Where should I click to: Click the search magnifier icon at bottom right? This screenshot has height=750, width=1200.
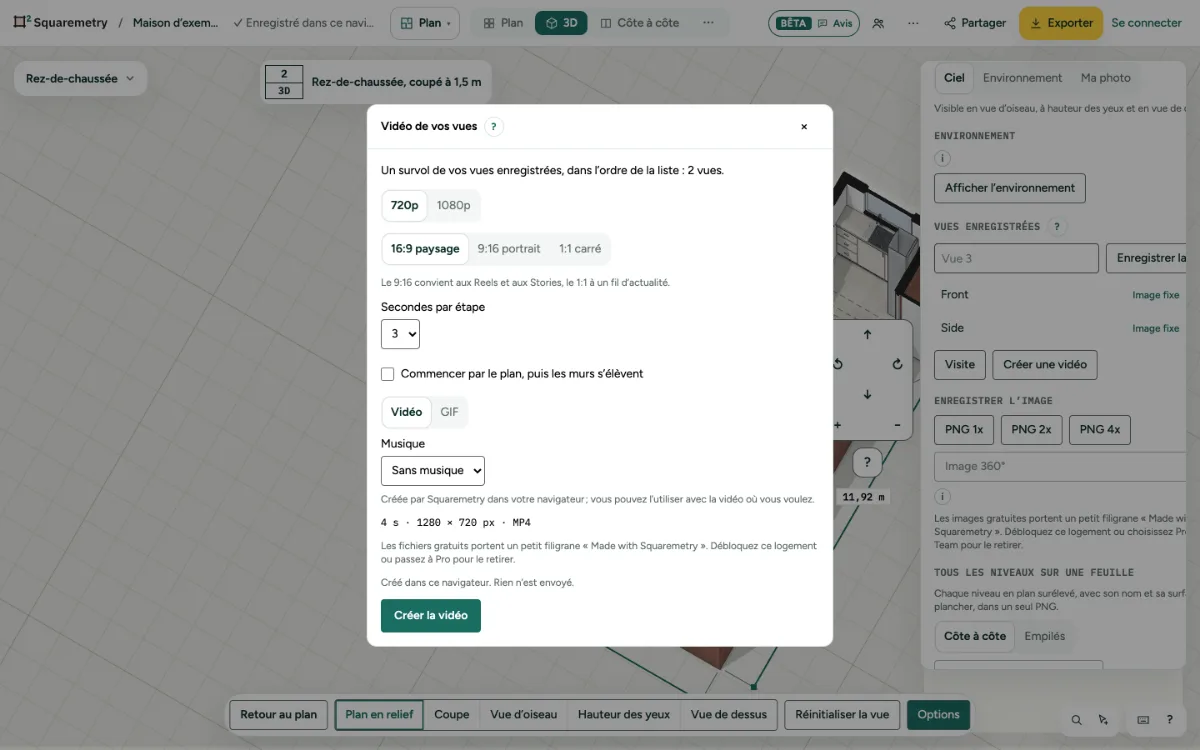(x=1077, y=719)
